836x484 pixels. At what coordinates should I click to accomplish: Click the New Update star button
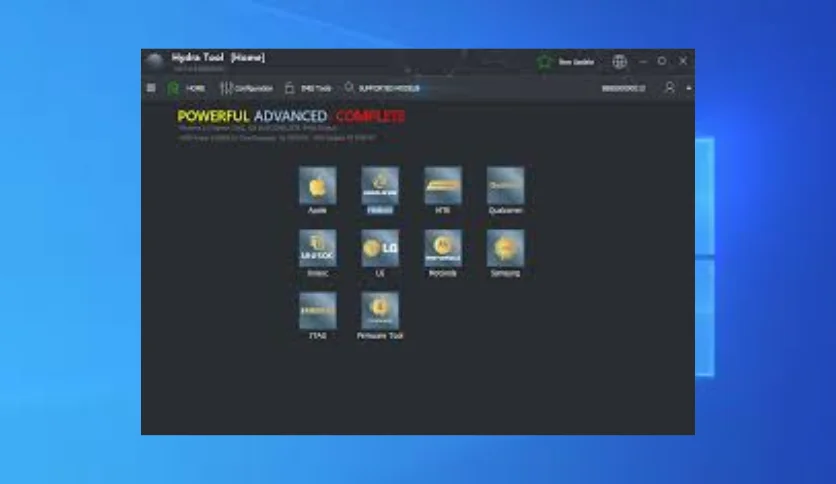pos(566,62)
